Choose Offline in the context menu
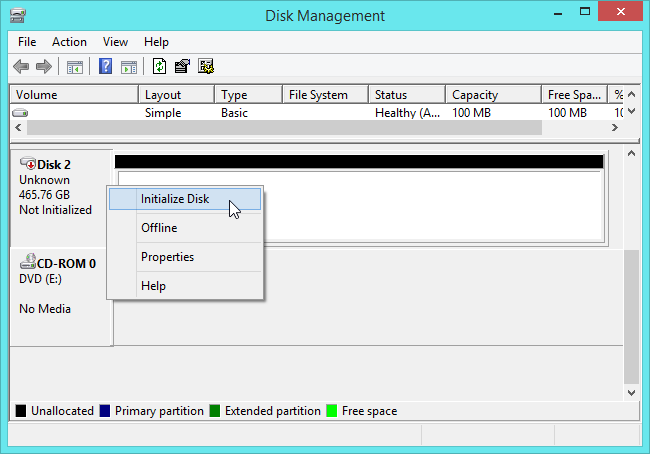The image size is (650, 454). pyautogui.click(x=159, y=228)
